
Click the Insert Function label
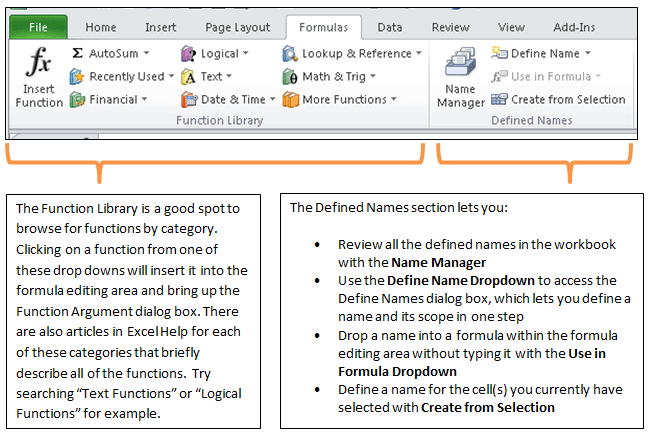(39, 95)
